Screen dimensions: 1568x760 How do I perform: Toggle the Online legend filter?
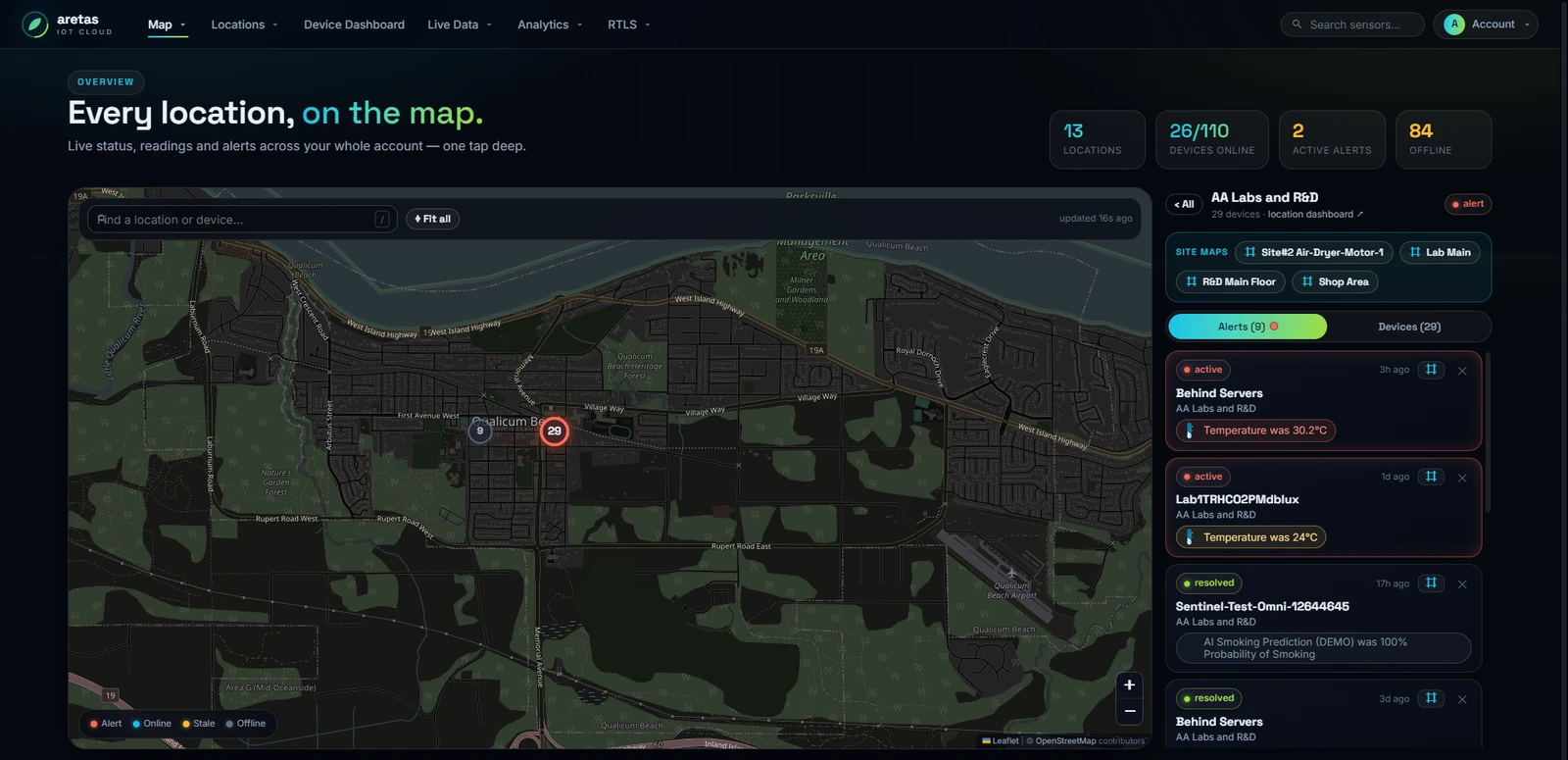(x=152, y=724)
